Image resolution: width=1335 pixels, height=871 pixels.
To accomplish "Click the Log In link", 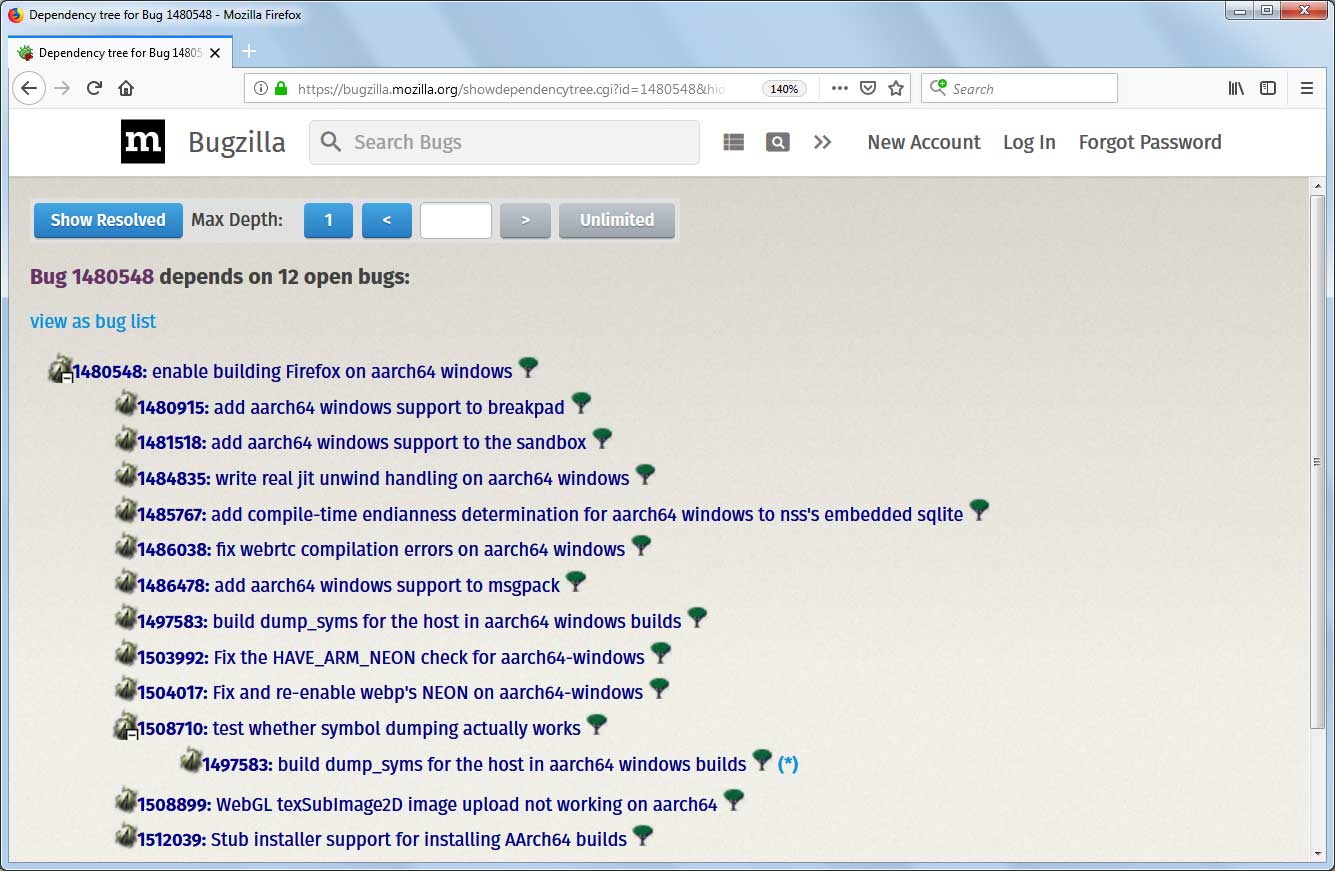I will pyautogui.click(x=1029, y=142).
